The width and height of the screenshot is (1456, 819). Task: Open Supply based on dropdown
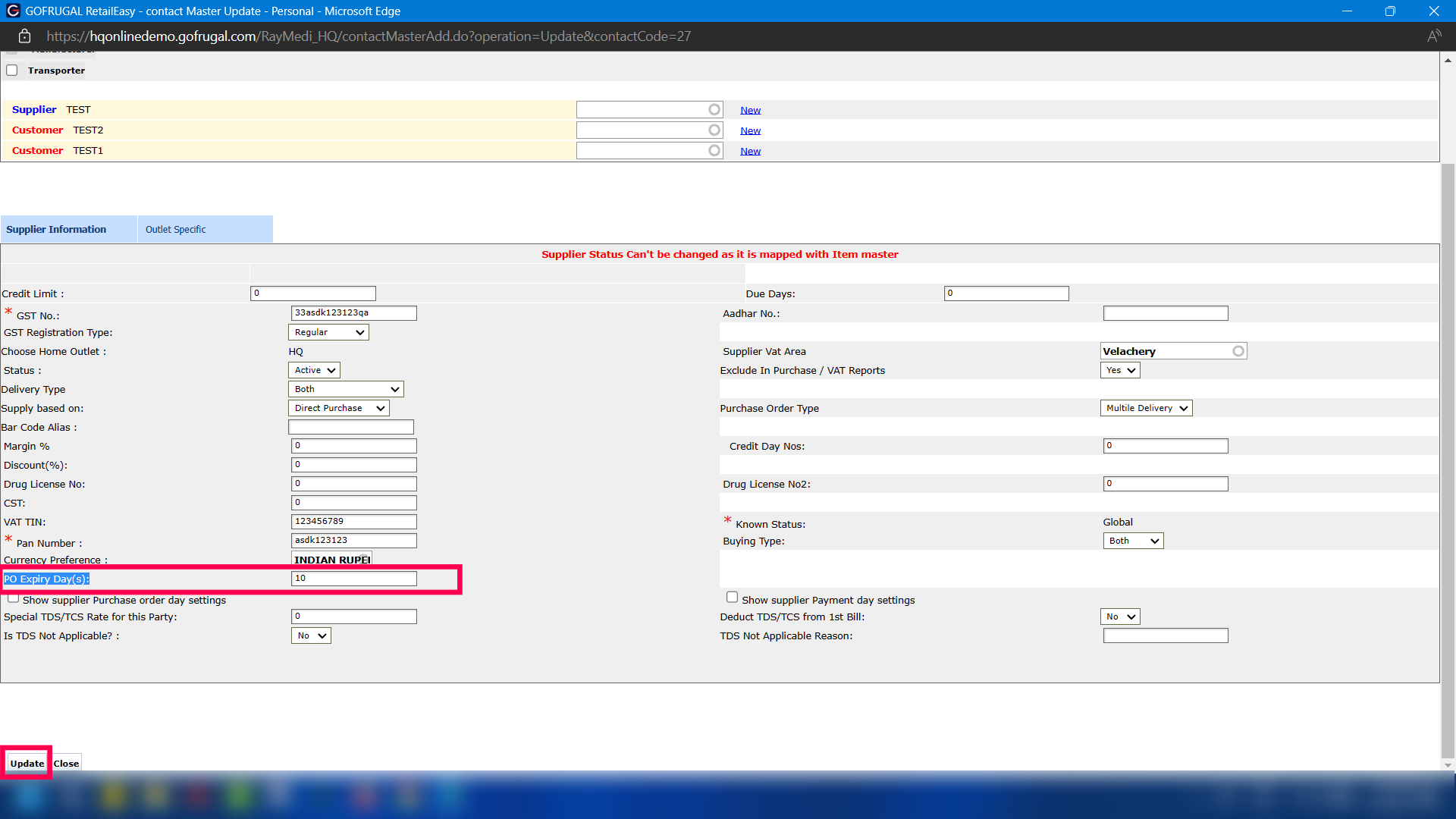tap(339, 408)
